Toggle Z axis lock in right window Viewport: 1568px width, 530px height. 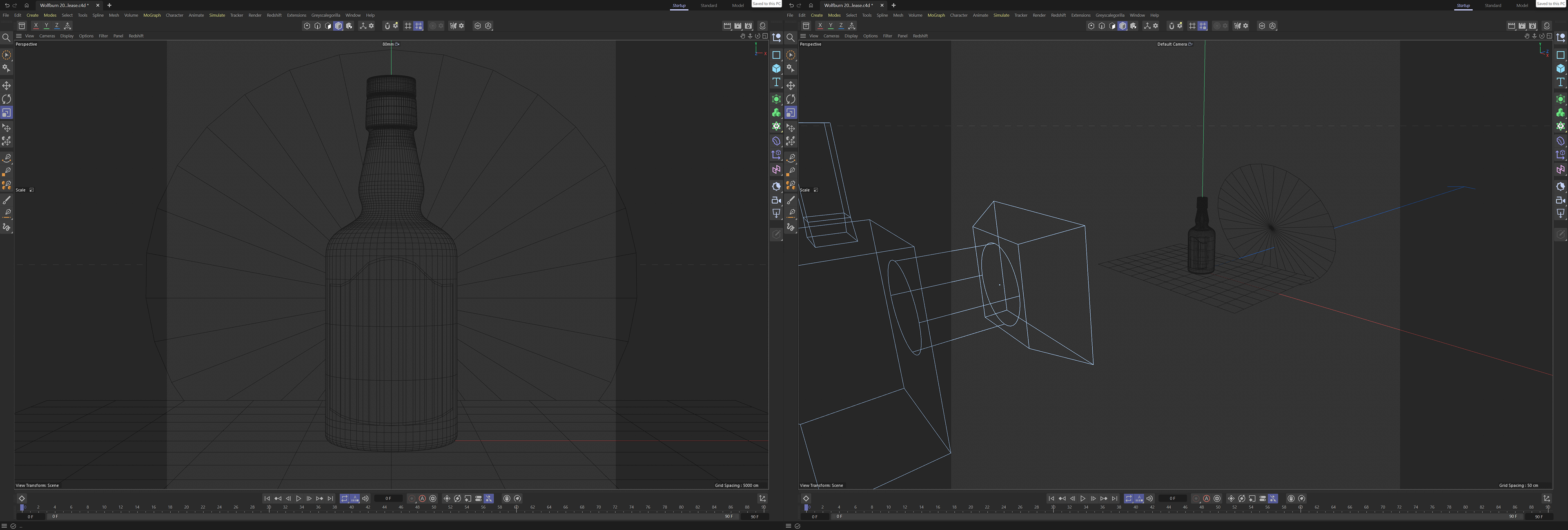841,26
